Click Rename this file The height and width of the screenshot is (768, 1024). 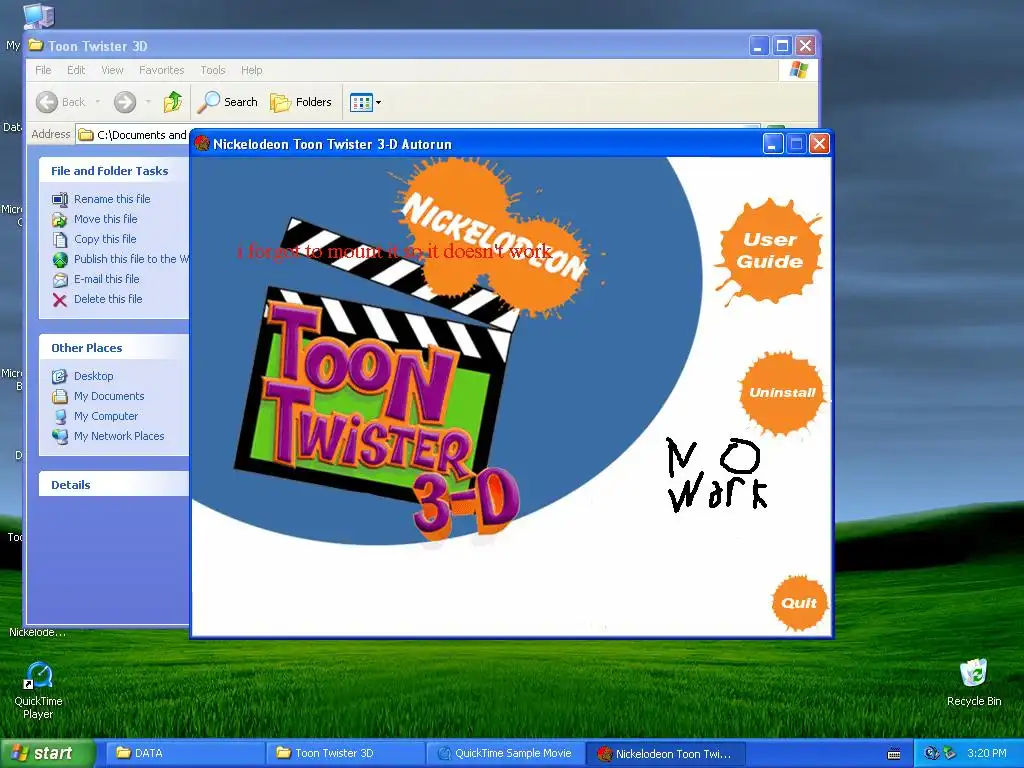click(112, 199)
